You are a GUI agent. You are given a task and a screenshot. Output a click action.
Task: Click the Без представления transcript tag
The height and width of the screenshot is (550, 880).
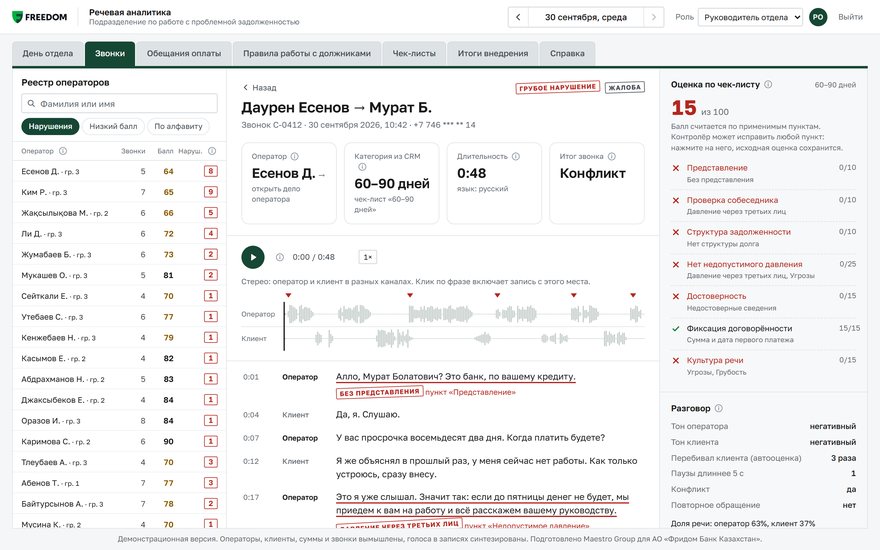click(x=379, y=392)
